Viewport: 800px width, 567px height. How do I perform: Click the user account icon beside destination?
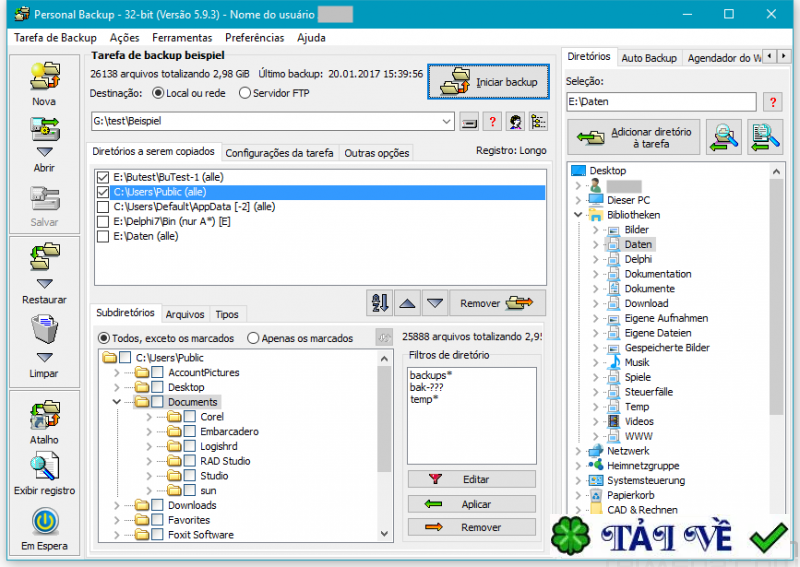(515, 122)
